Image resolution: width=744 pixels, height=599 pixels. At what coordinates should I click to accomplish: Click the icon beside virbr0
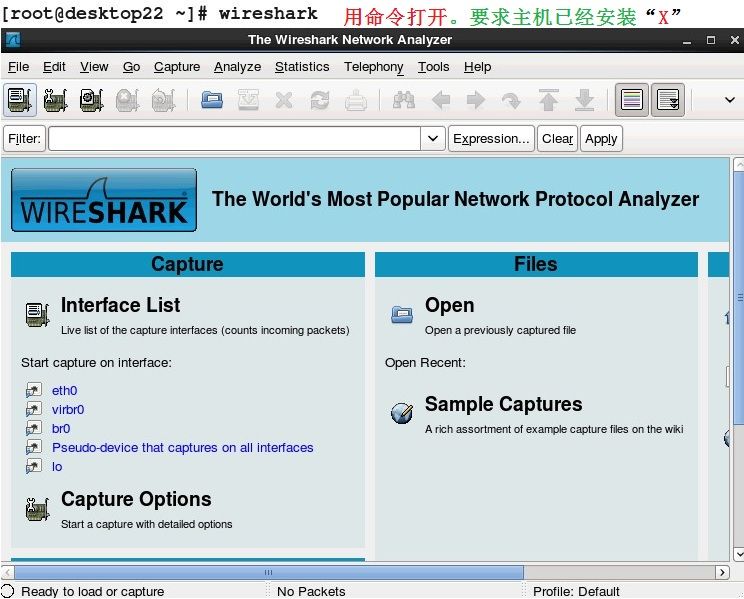[x=34, y=409]
